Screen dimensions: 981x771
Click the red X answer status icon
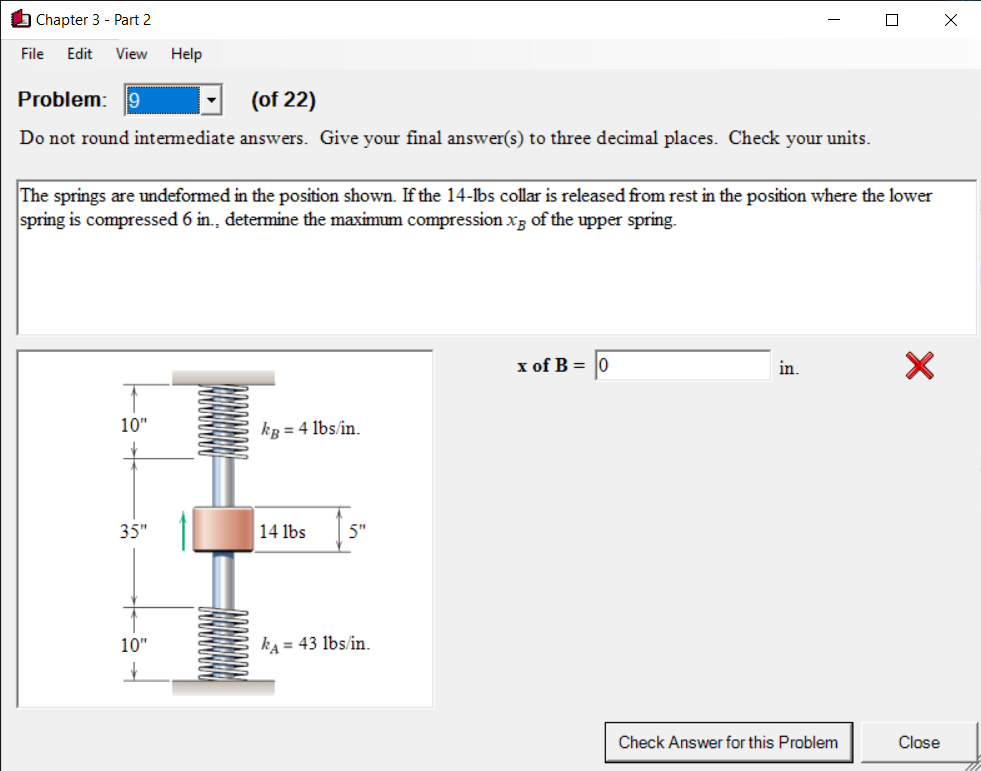point(918,366)
